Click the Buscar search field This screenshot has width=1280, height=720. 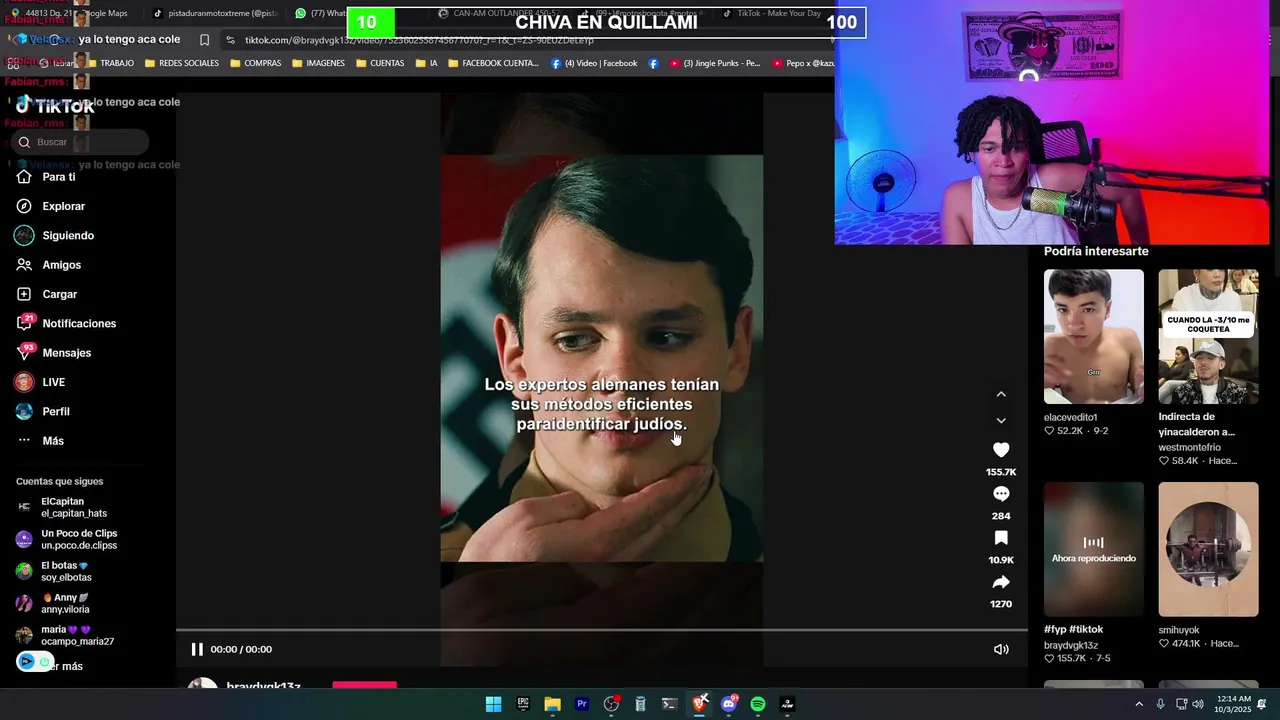pyautogui.click(x=82, y=142)
